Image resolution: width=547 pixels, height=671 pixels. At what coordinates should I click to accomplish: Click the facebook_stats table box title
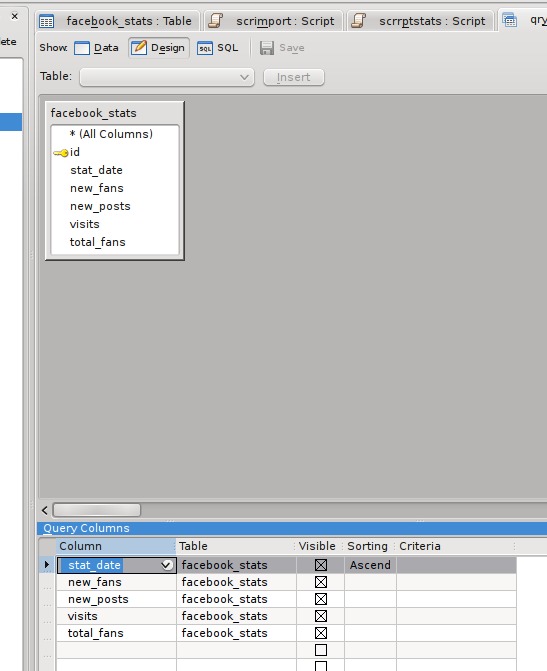point(93,113)
